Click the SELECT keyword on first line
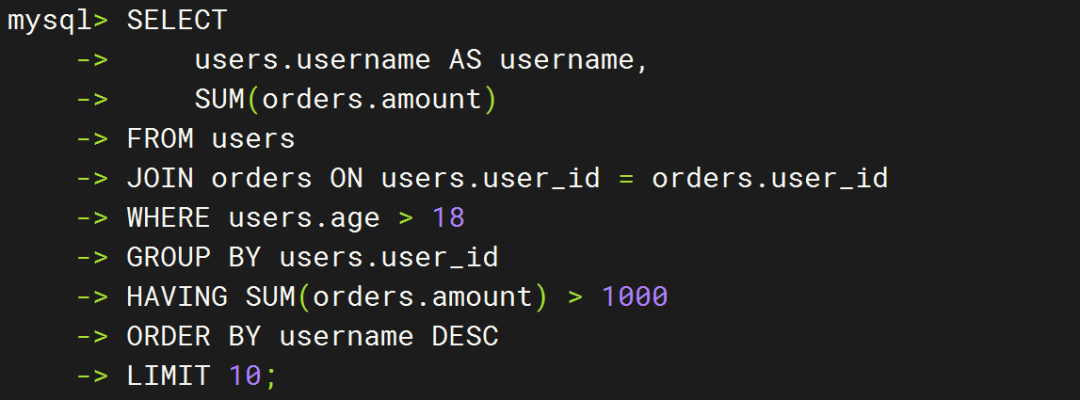This screenshot has width=1080, height=400. [x=177, y=21]
